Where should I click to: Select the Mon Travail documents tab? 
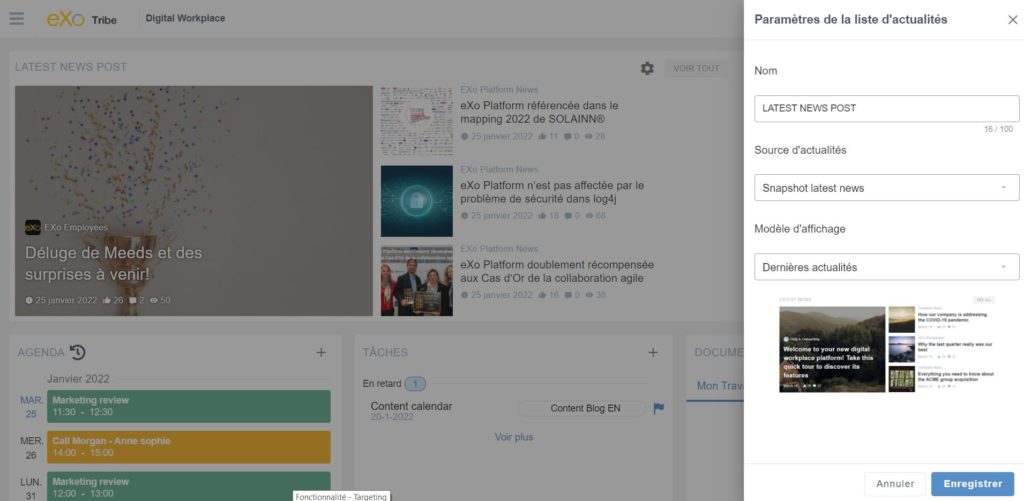(x=720, y=386)
